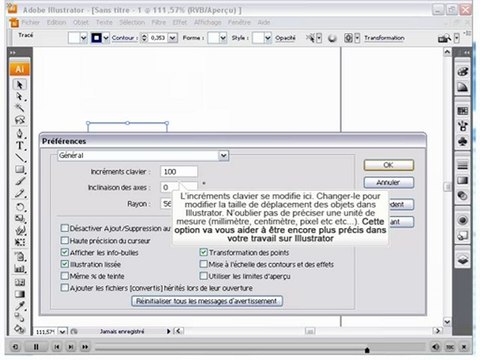Select the Line Segment tool
Image resolution: width=480 pixels, height=360 pixels.
[x=20, y=158]
